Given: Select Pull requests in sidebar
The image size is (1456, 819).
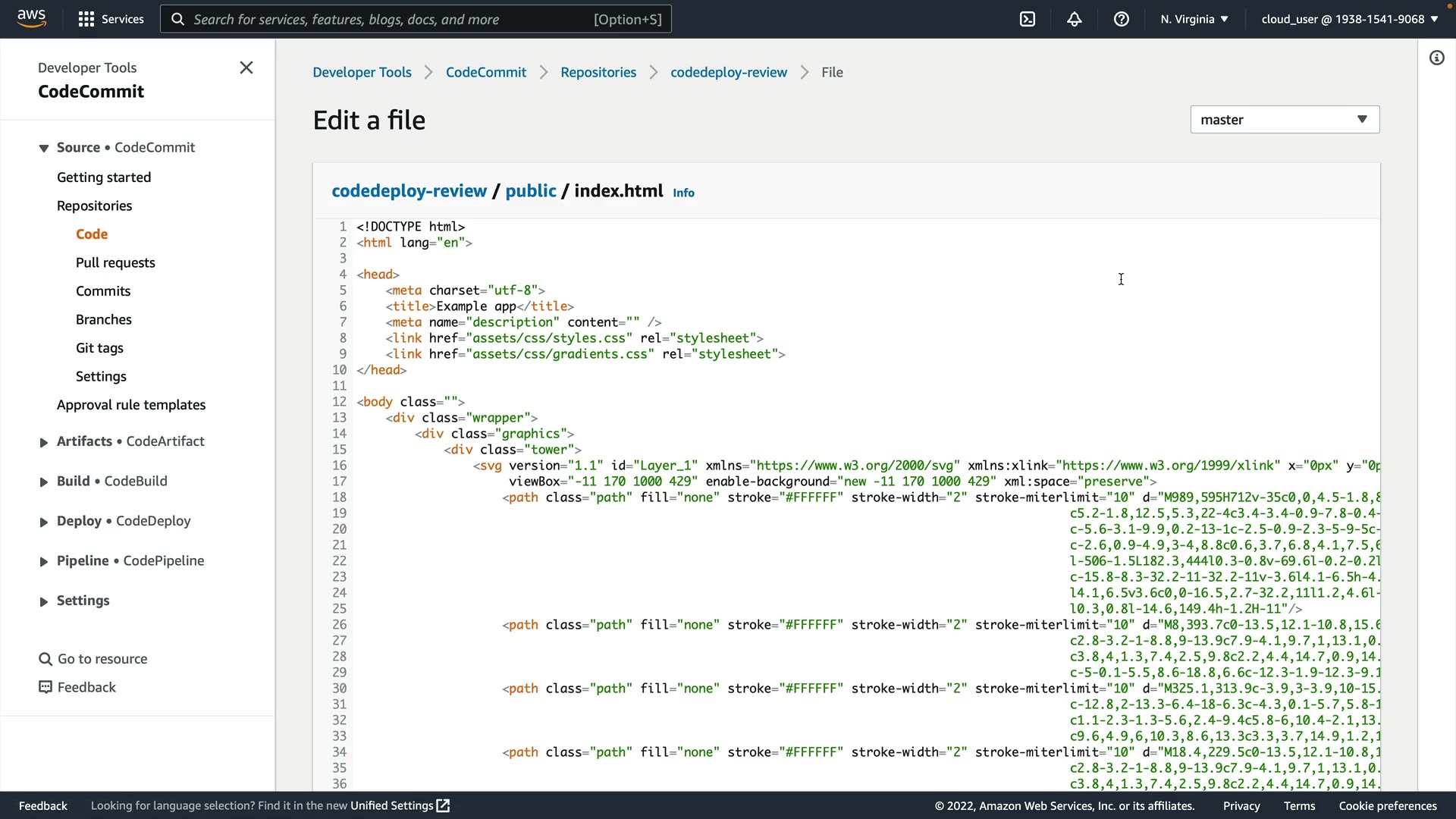Looking at the screenshot, I should point(115,262).
